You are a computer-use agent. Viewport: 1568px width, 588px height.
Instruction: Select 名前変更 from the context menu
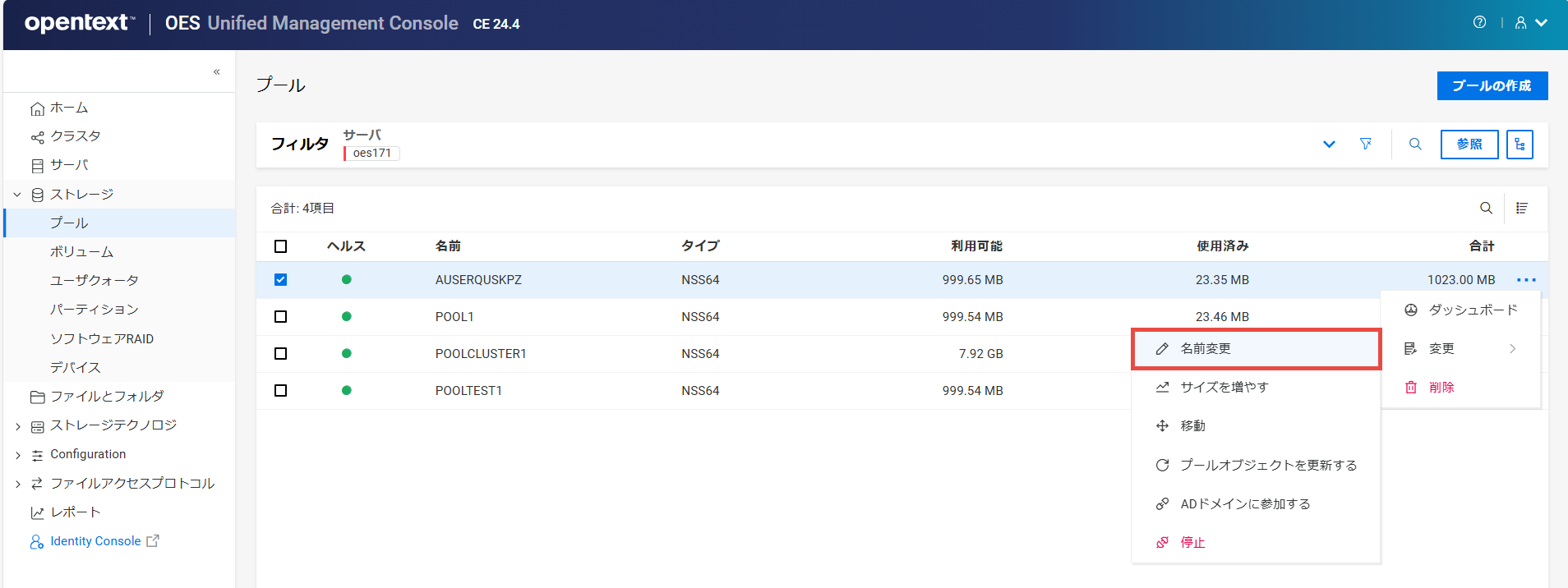[x=1206, y=349]
